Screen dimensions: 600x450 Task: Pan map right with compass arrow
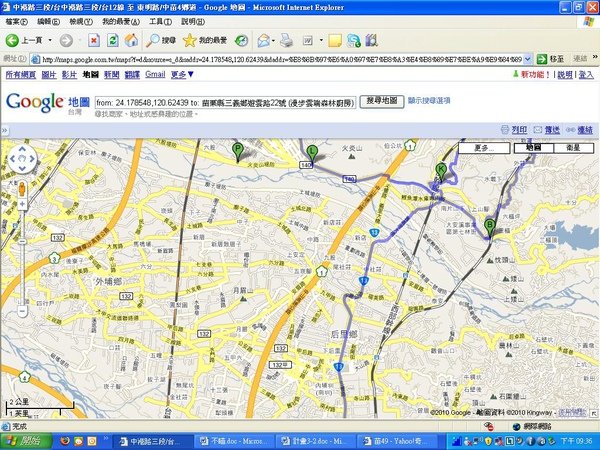32,159
